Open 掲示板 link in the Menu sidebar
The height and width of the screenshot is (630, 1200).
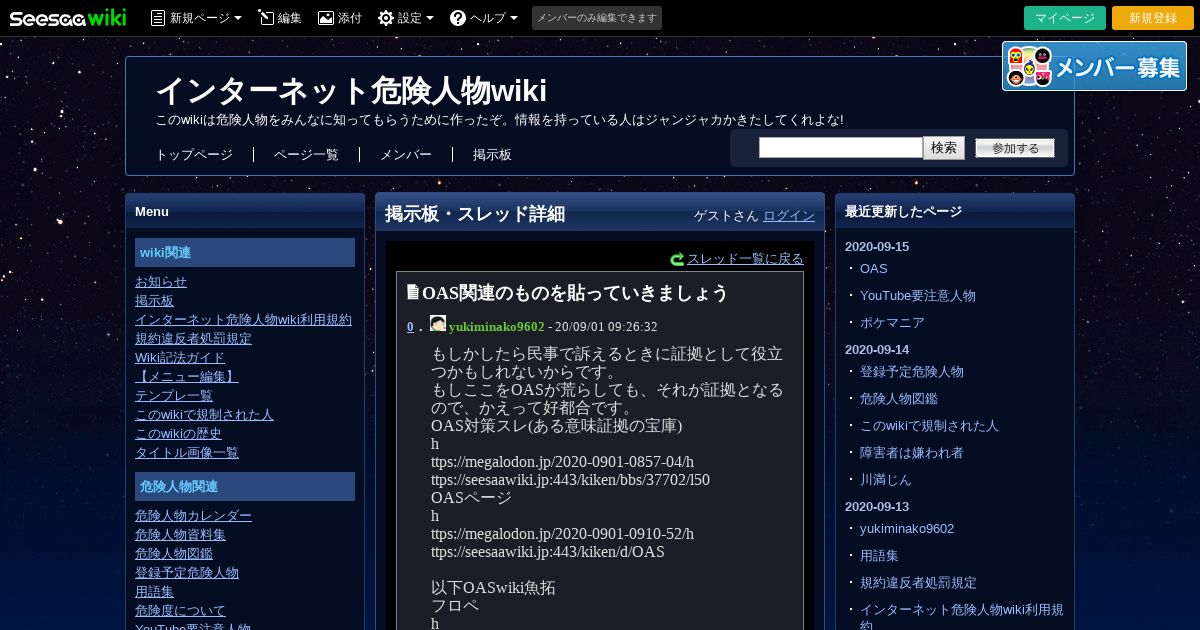(x=154, y=301)
